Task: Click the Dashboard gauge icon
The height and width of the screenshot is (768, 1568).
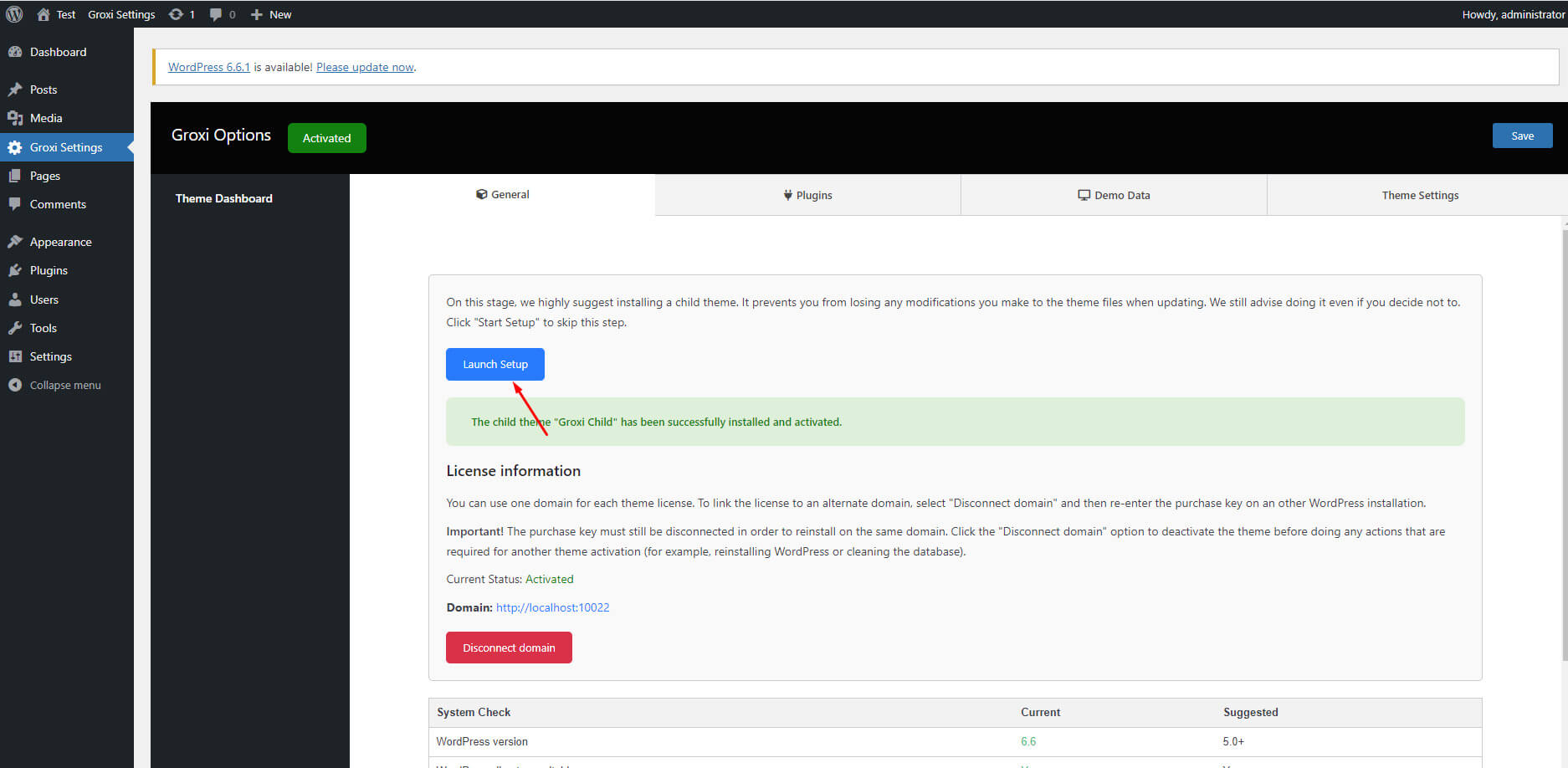Action: click(15, 52)
